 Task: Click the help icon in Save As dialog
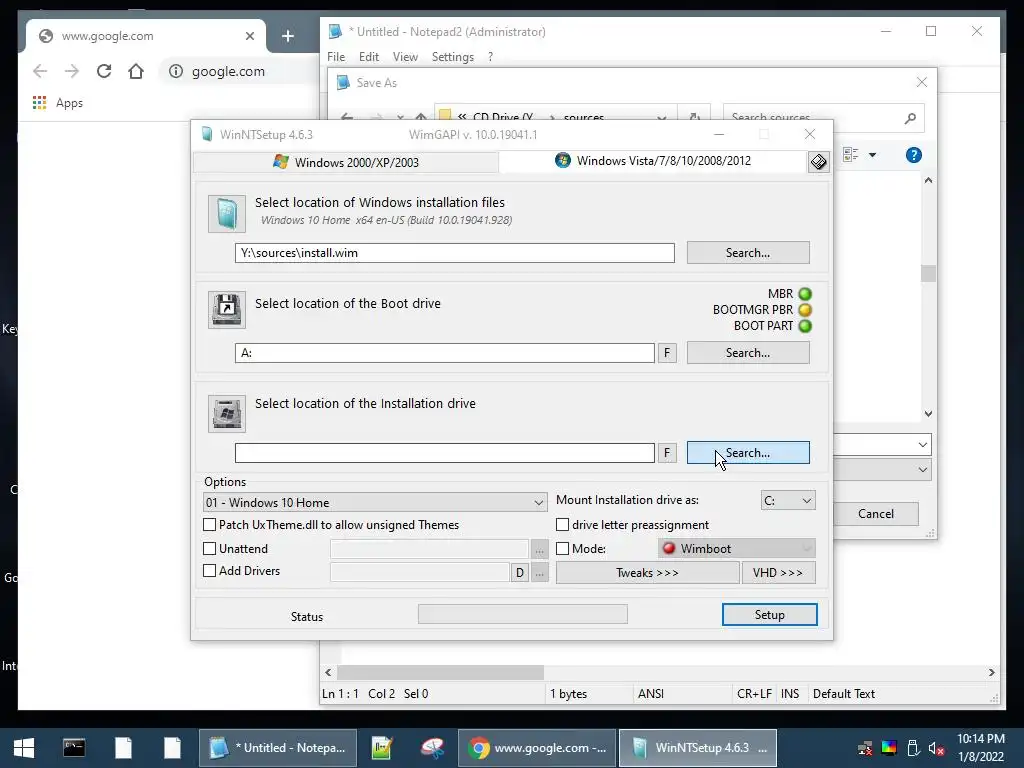914,155
